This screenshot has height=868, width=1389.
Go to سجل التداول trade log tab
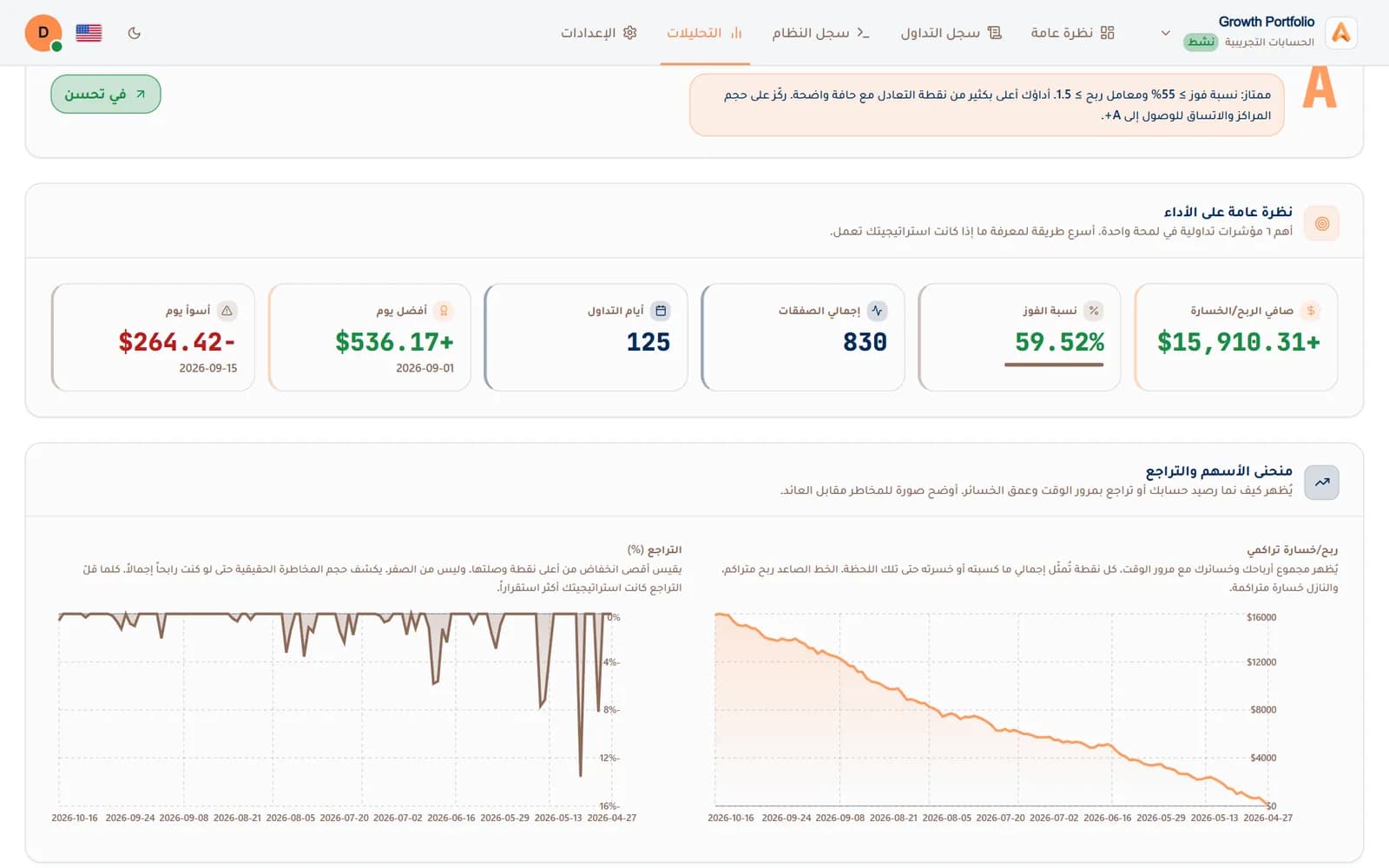(x=951, y=33)
